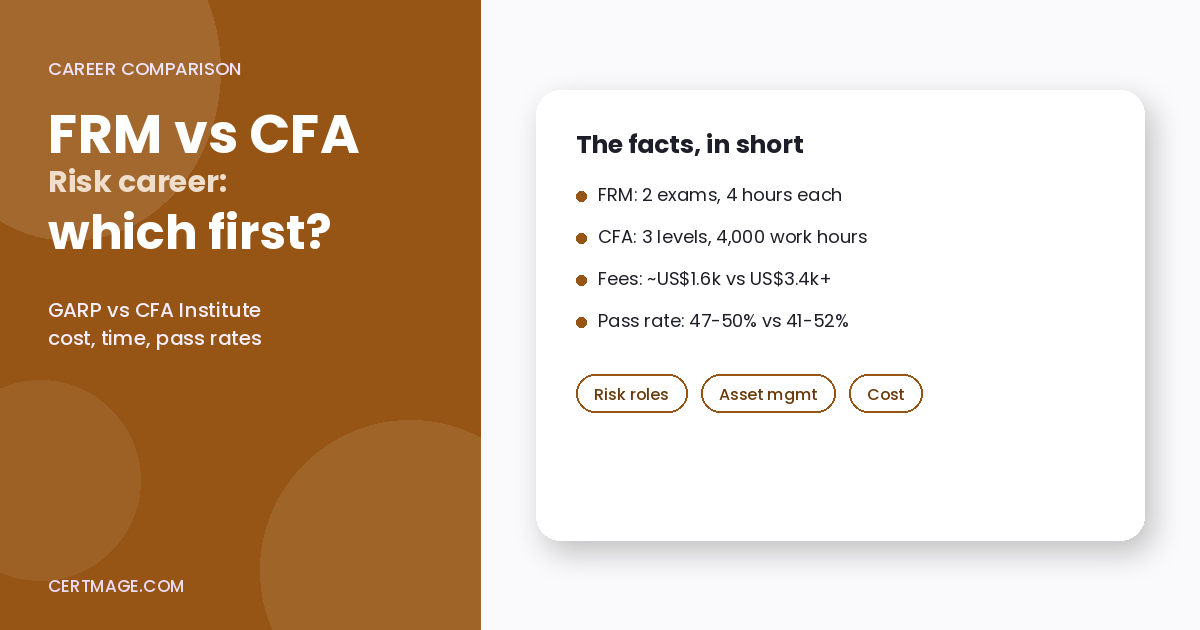Click the 'Pass rate: 47-50% vs 41-52%' line

(x=723, y=321)
